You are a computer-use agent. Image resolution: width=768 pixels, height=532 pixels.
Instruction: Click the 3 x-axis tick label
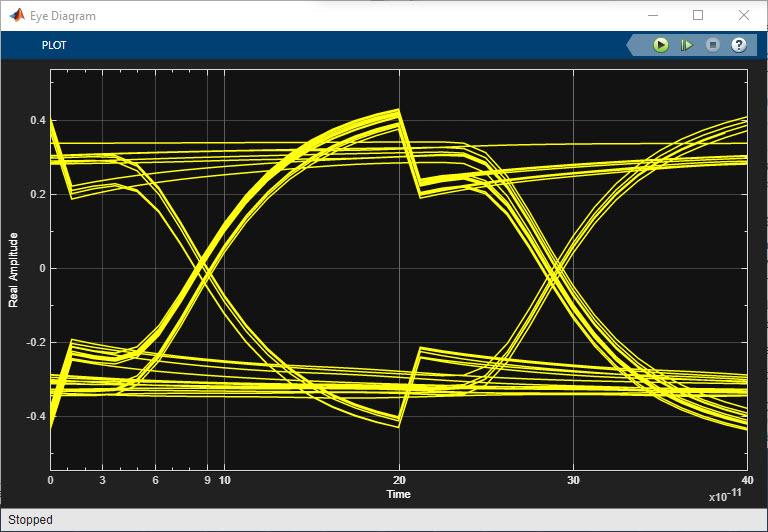(102, 481)
